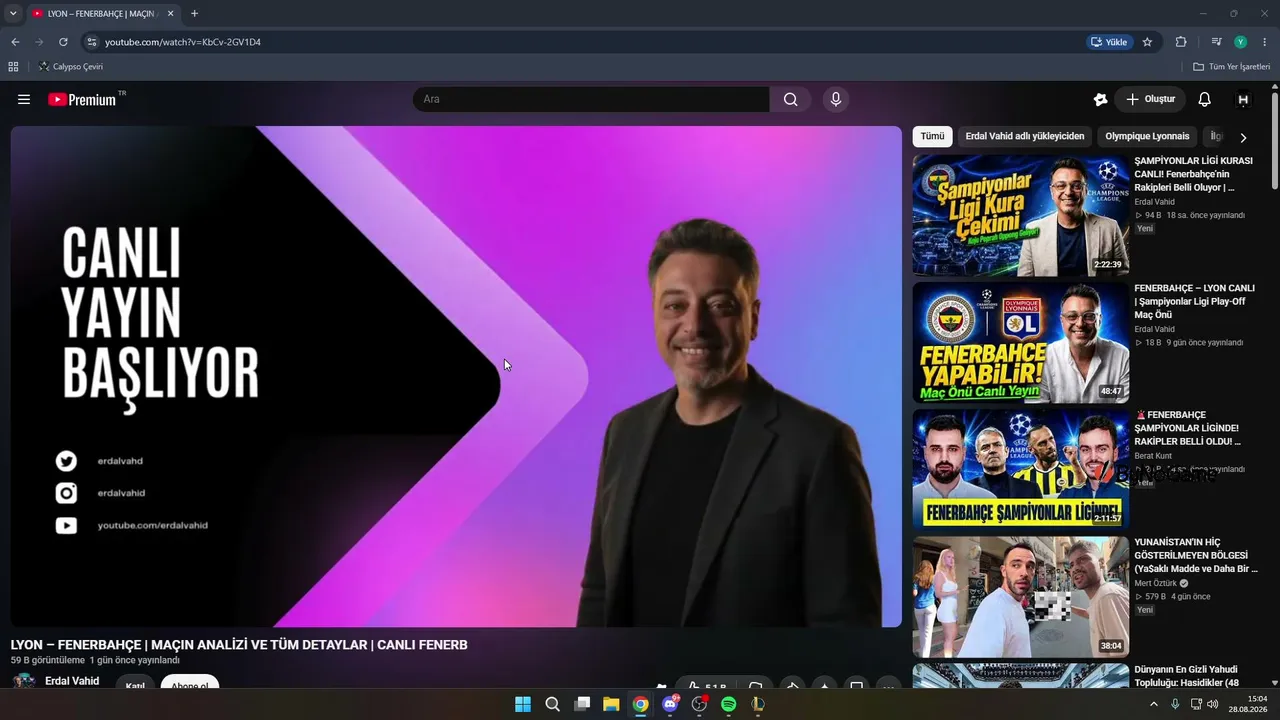Open FENERBAHÇE – LYON CANLI video title
The width and height of the screenshot is (1280, 720).
click(1194, 301)
